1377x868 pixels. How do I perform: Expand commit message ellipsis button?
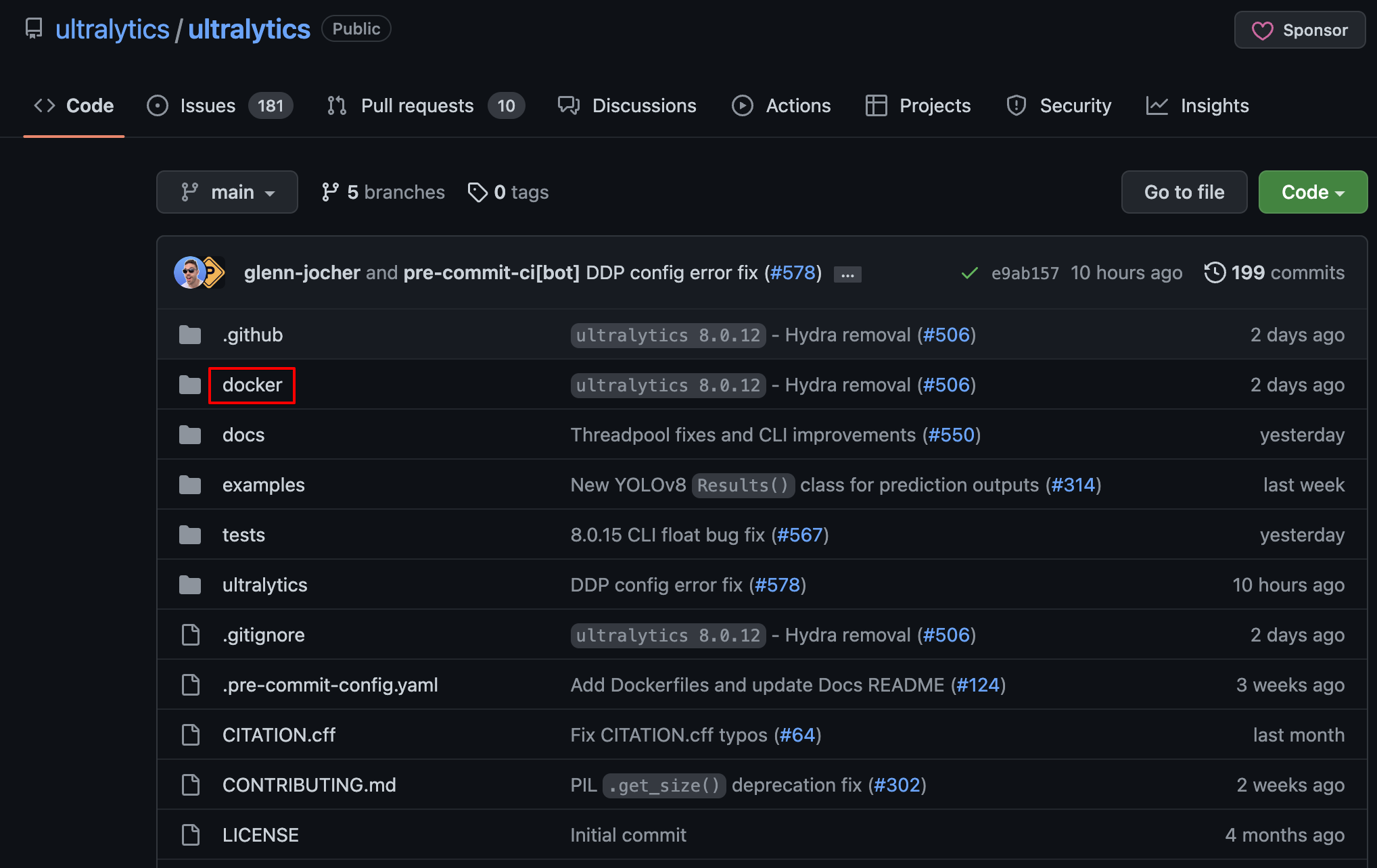[847, 274]
